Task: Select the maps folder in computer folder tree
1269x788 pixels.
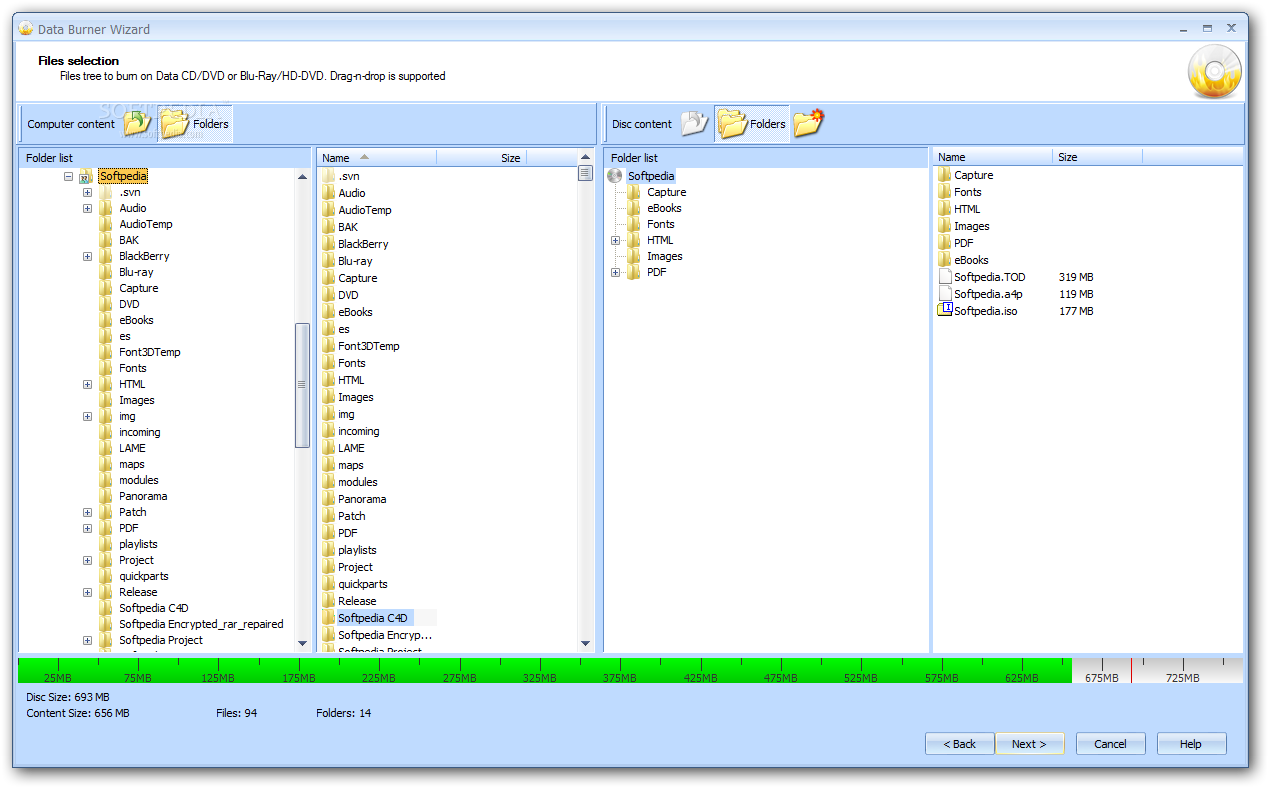Action: [x=132, y=464]
